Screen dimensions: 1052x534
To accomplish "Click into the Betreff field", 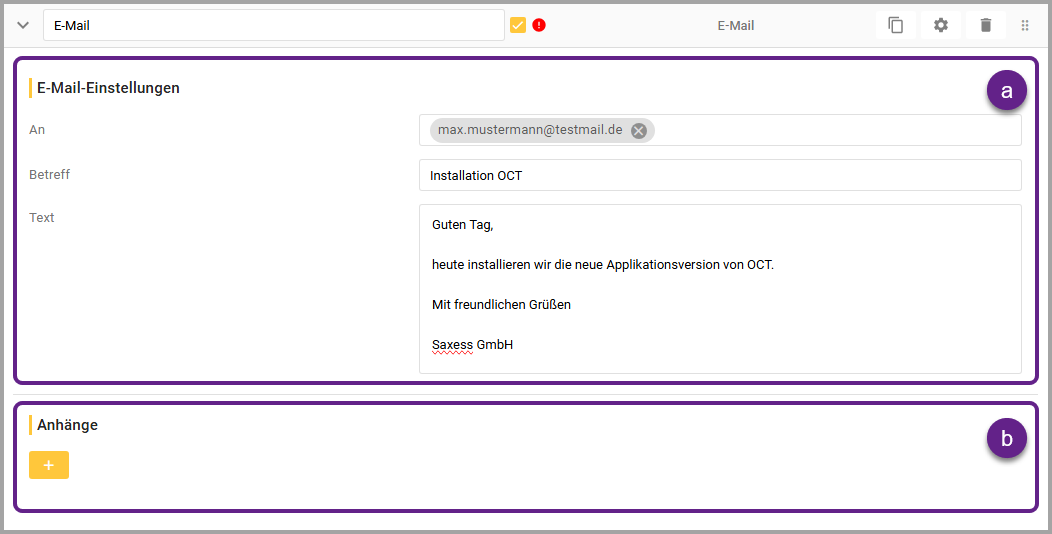I will click(720, 175).
